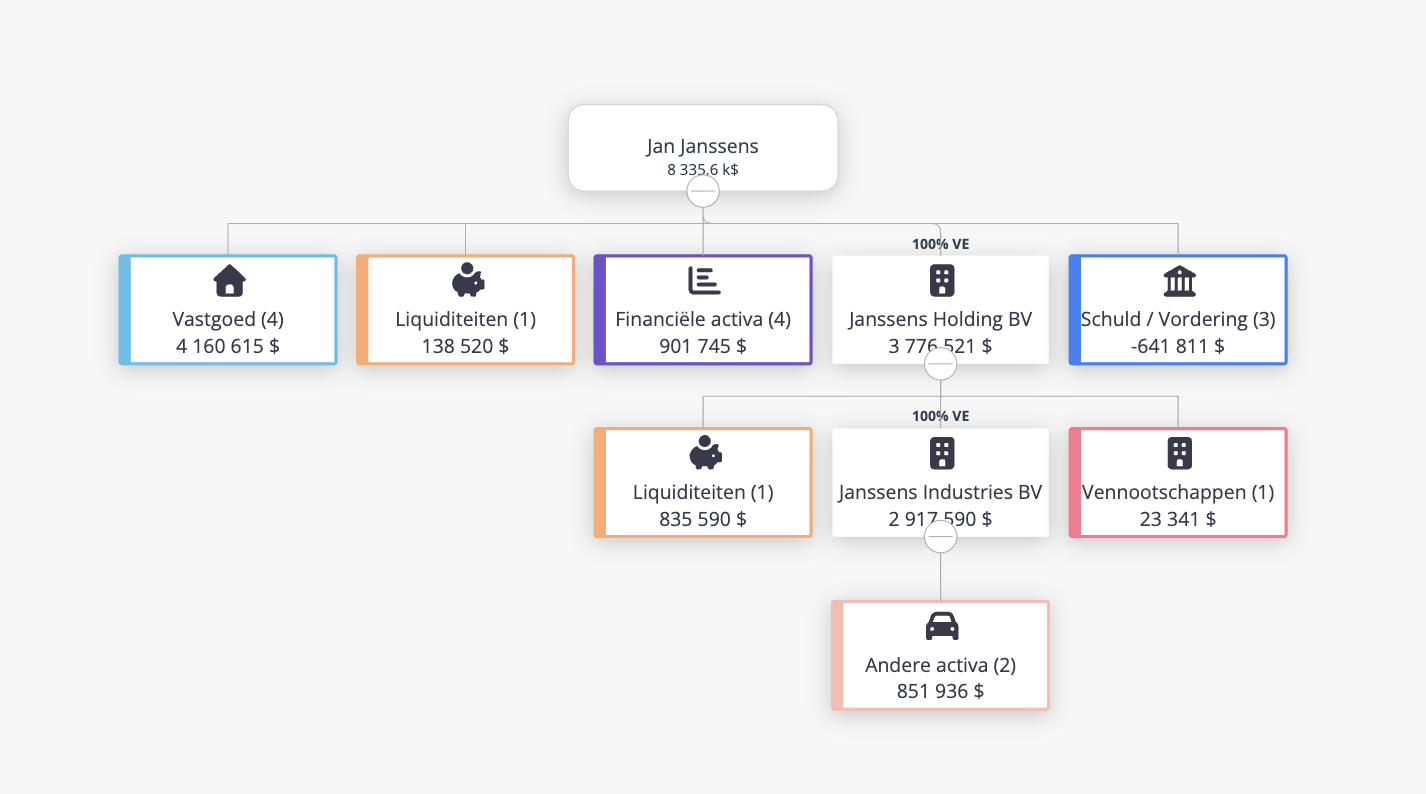Click the piggy bank icon under Jan Janssens
The height and width of the screenshot is (794, 1426).
pos(467,281)
